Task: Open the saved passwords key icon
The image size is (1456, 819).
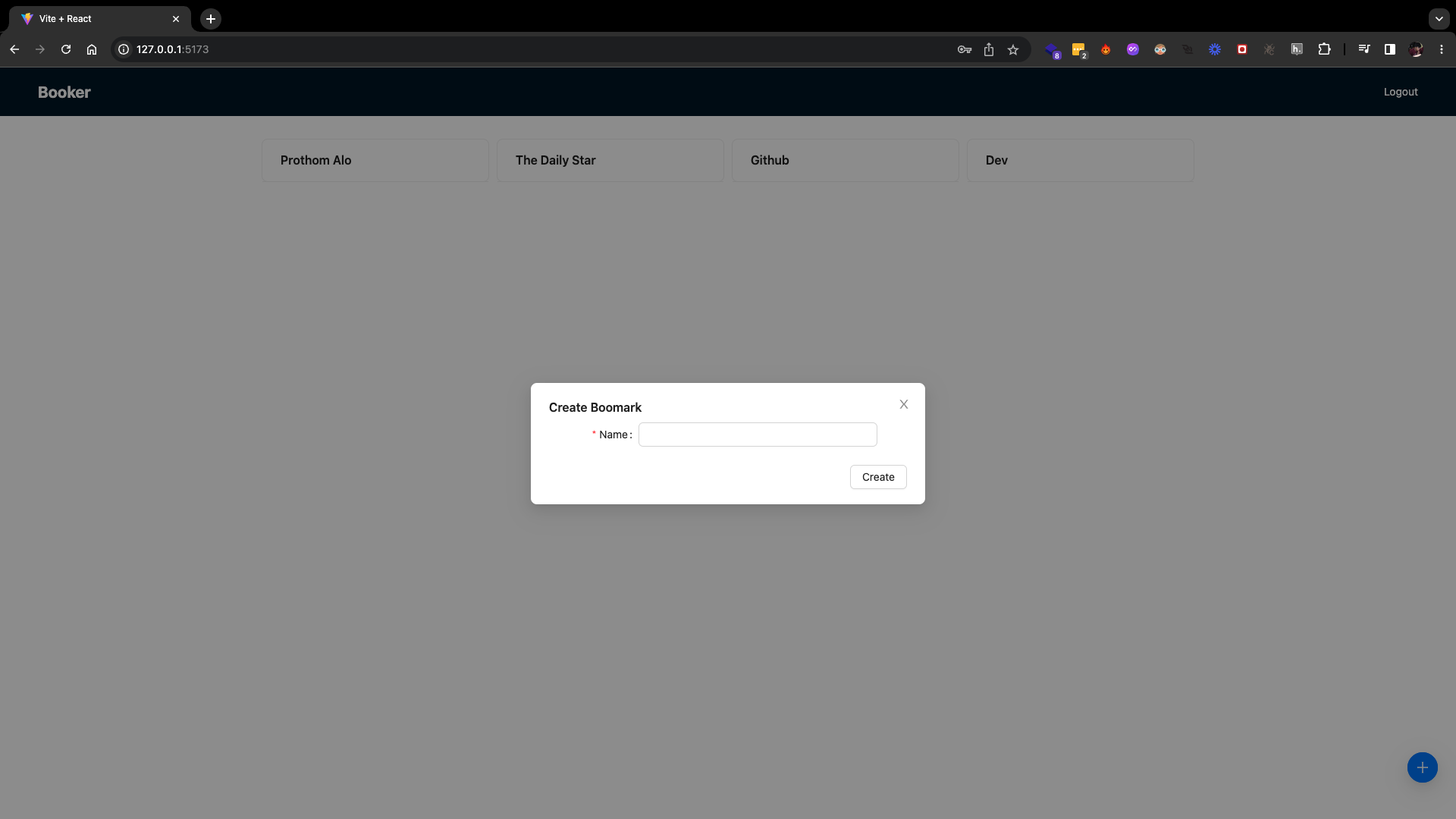Action: (965, 49)
